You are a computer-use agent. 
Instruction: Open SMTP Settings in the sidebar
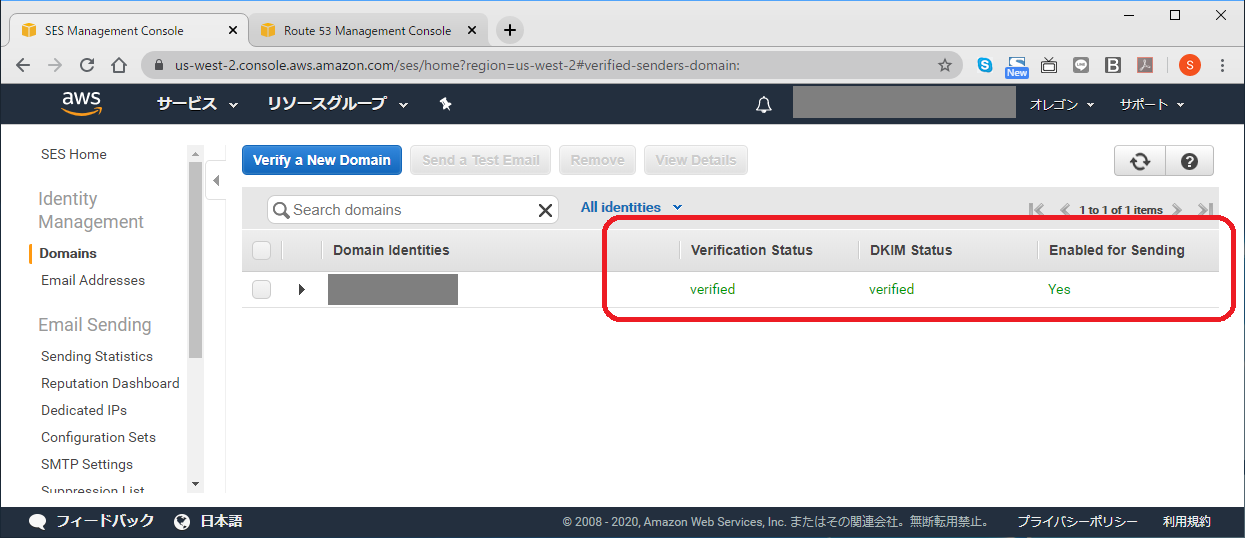point(87,464)
